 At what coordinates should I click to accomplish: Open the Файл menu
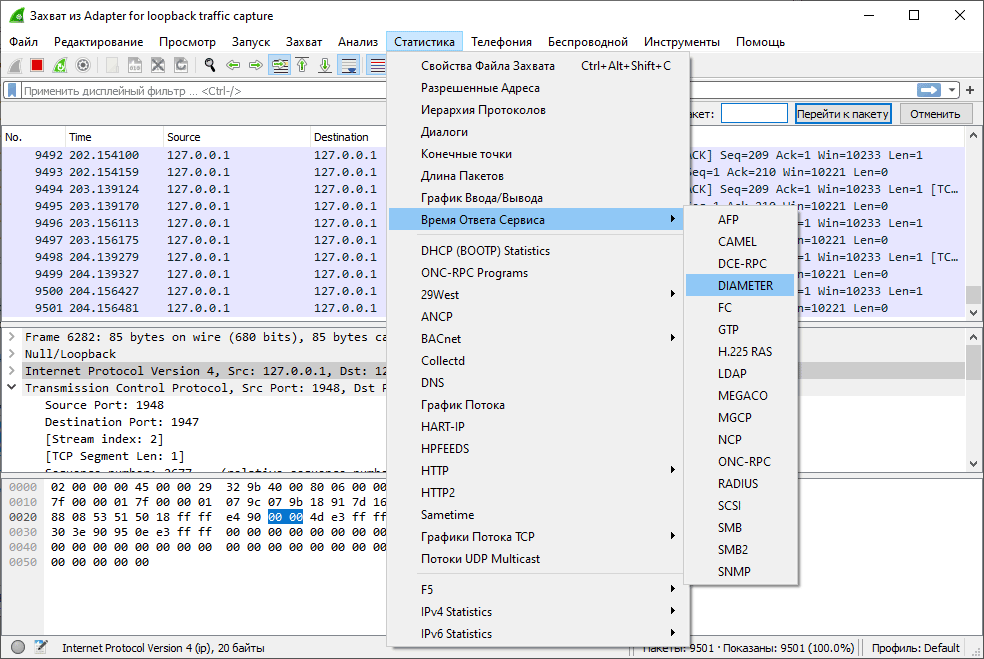click(23, 42)
